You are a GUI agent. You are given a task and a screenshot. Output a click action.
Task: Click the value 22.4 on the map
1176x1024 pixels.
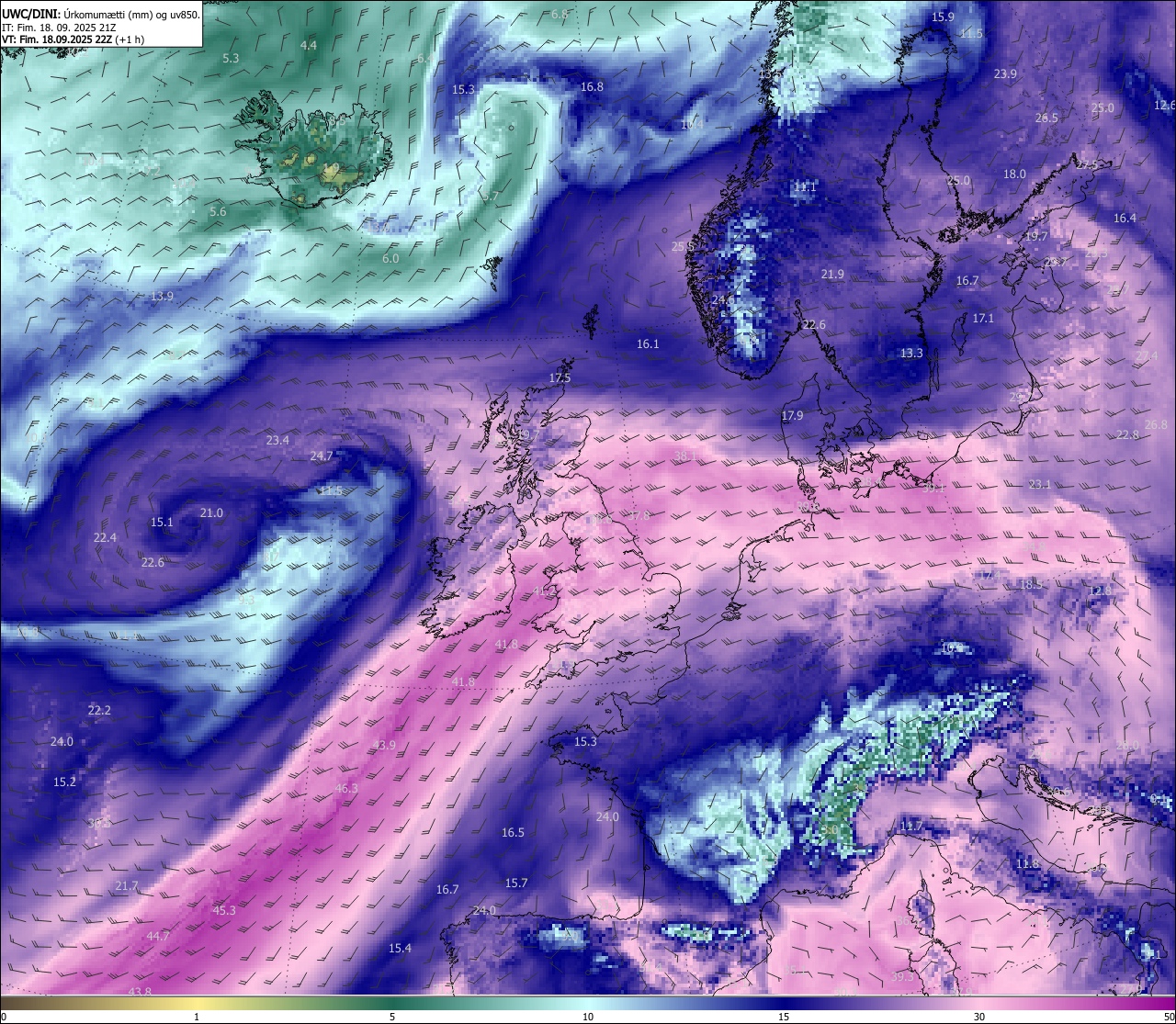[x=105, y=537]
